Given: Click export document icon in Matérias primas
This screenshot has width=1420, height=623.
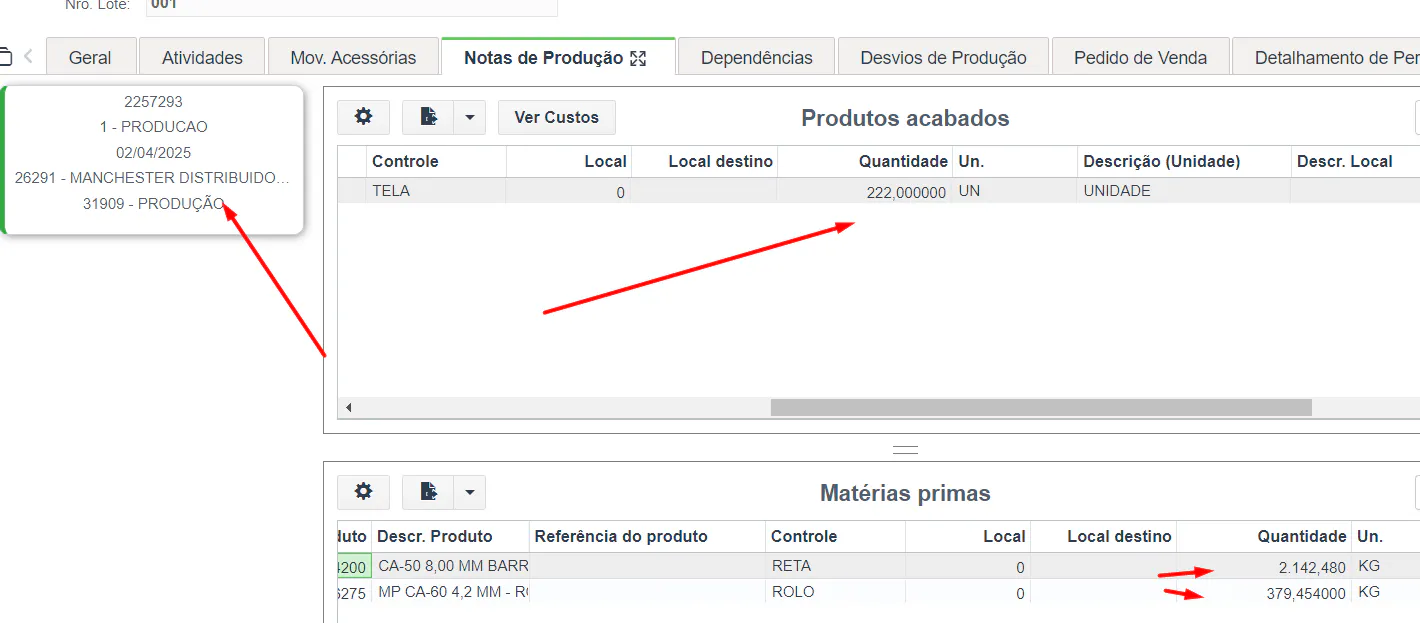Looking at the screenshot, I should [x=428, y=492].
